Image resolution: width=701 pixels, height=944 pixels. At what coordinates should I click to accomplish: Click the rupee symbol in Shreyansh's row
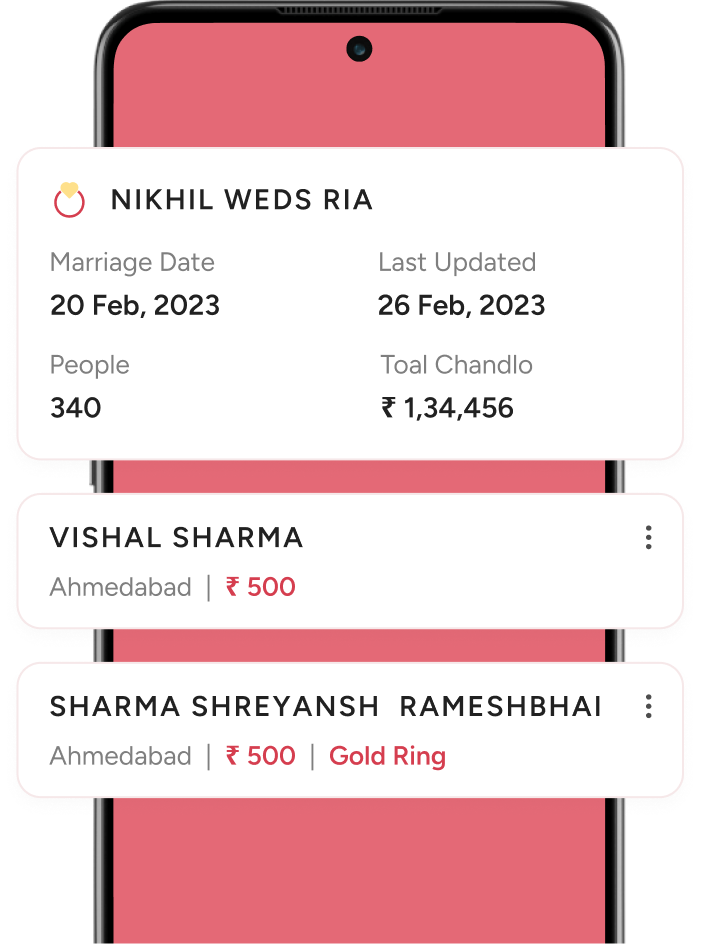pos(232,755)
